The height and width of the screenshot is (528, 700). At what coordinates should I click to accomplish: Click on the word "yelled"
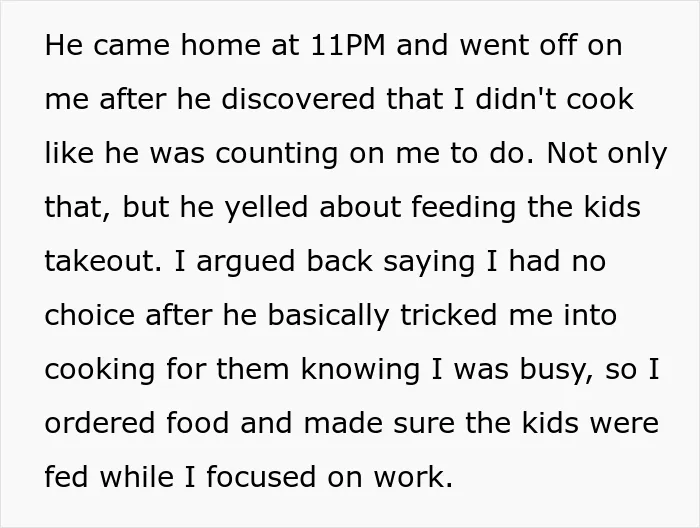click(266, 208)
